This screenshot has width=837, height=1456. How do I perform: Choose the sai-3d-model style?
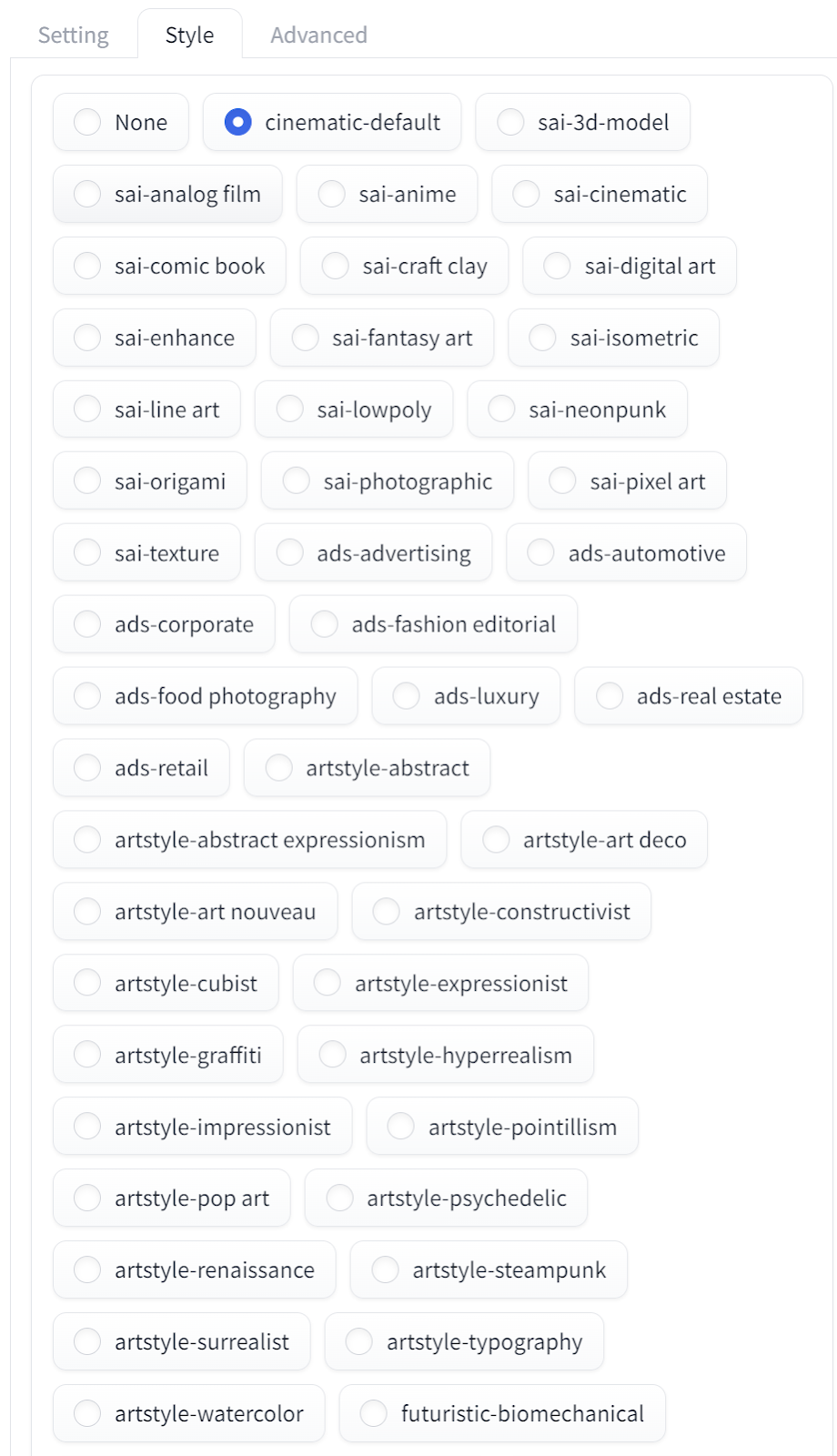pyautogui.click(x=510, y=122)
